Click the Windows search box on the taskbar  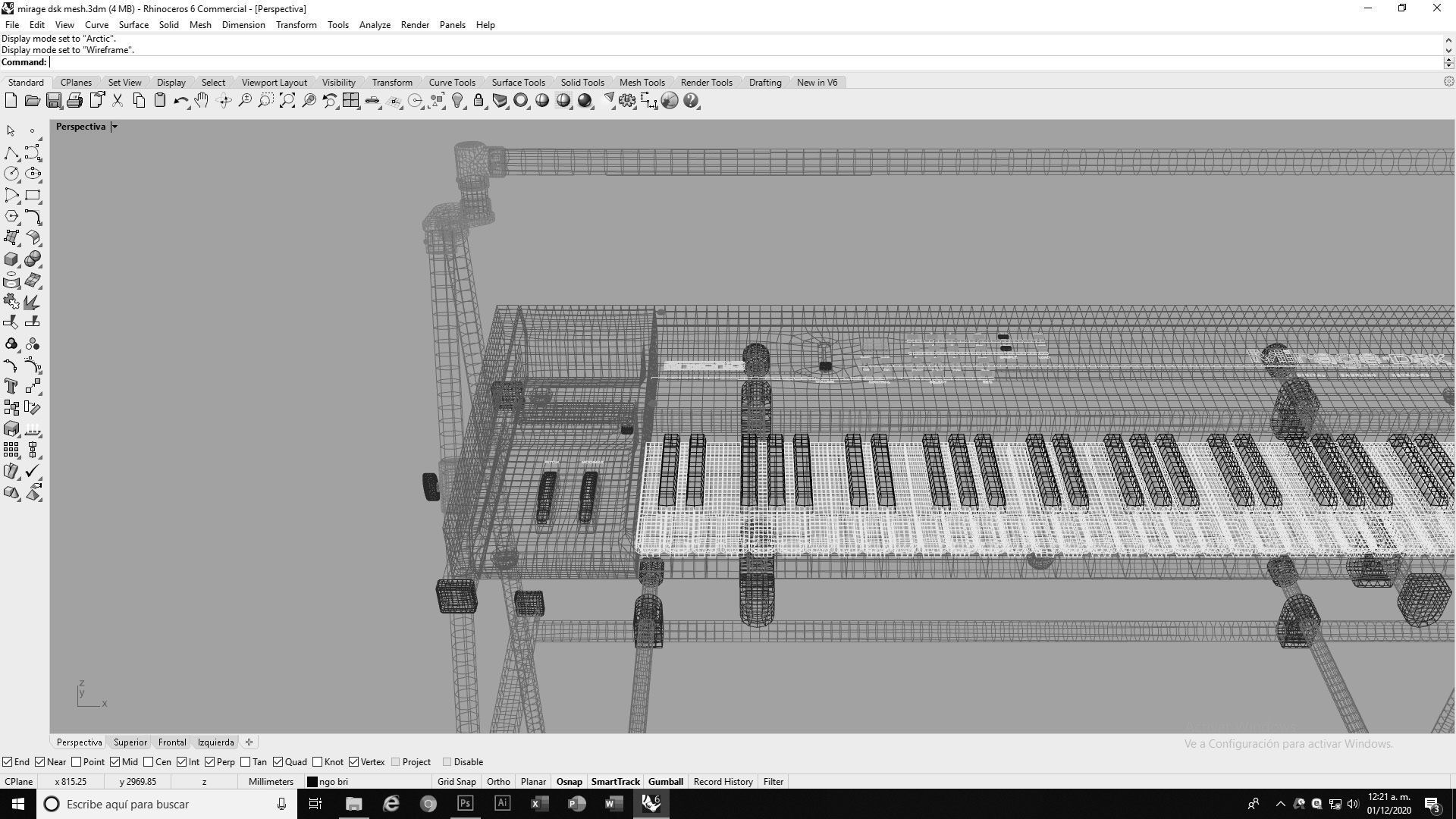click(x=167, y=804)
